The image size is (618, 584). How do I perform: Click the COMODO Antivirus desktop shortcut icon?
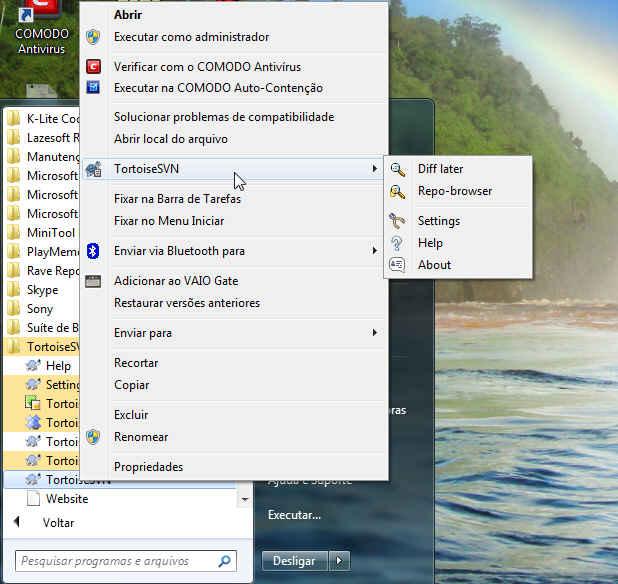(x=40, y=10)
